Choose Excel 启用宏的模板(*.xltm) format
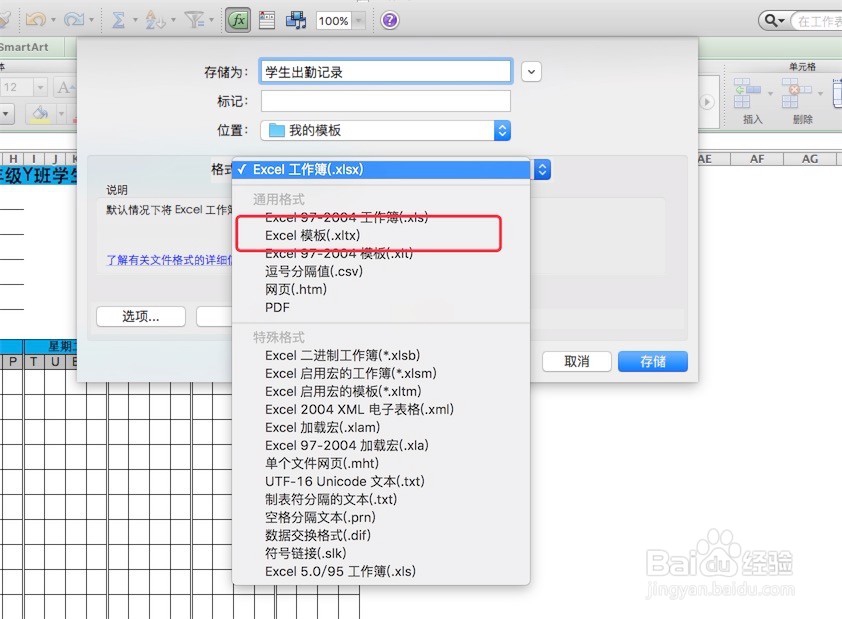This screenshot has height=619, width=842. point(381,391)
